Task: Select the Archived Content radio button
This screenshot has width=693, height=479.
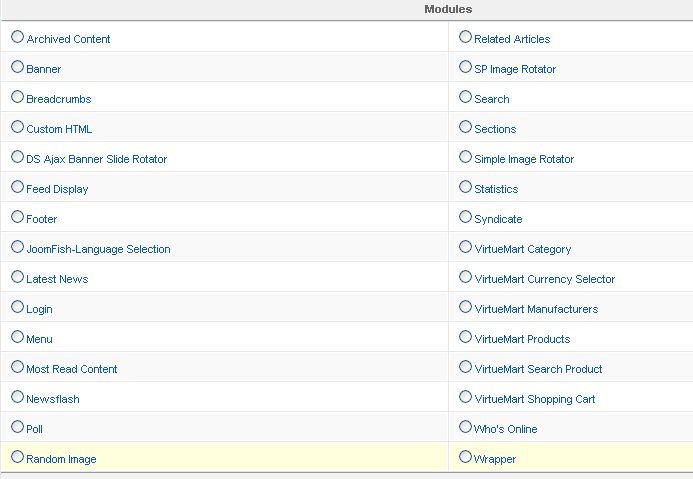Action: click(x=17, y=36)
